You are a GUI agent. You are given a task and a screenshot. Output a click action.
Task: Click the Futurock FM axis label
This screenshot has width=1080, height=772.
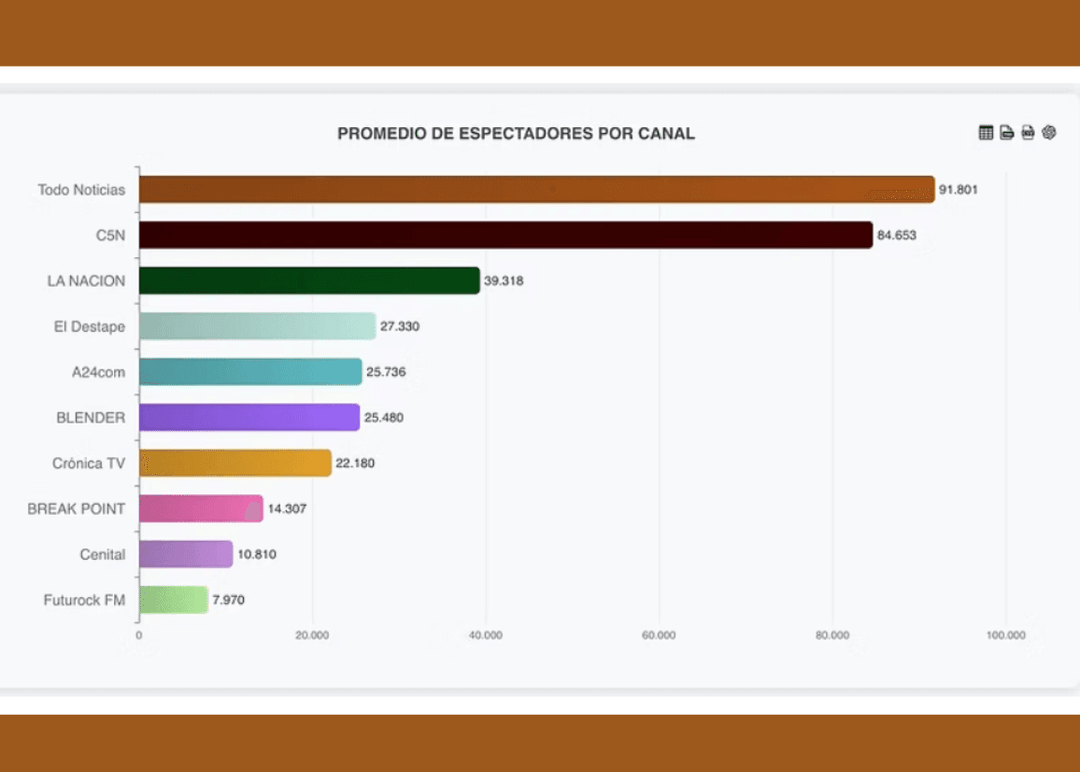tap(84, 600)
